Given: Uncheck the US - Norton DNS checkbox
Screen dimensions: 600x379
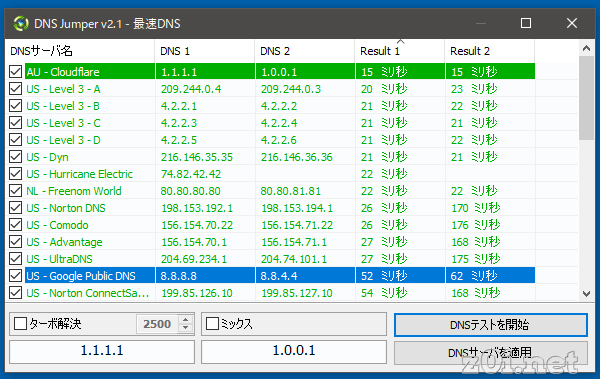Looking at the screenshot, I should [15, 208].
